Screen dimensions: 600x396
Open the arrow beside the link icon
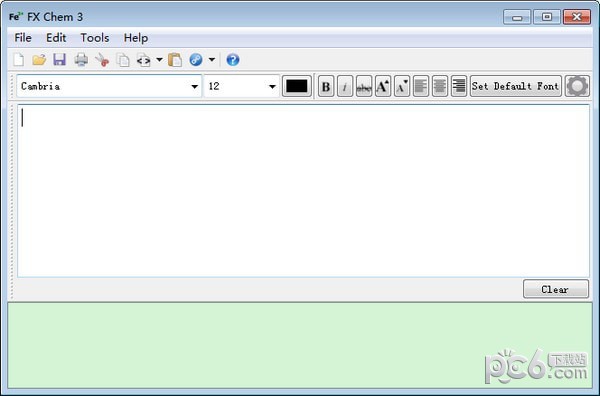click(212, 60)
